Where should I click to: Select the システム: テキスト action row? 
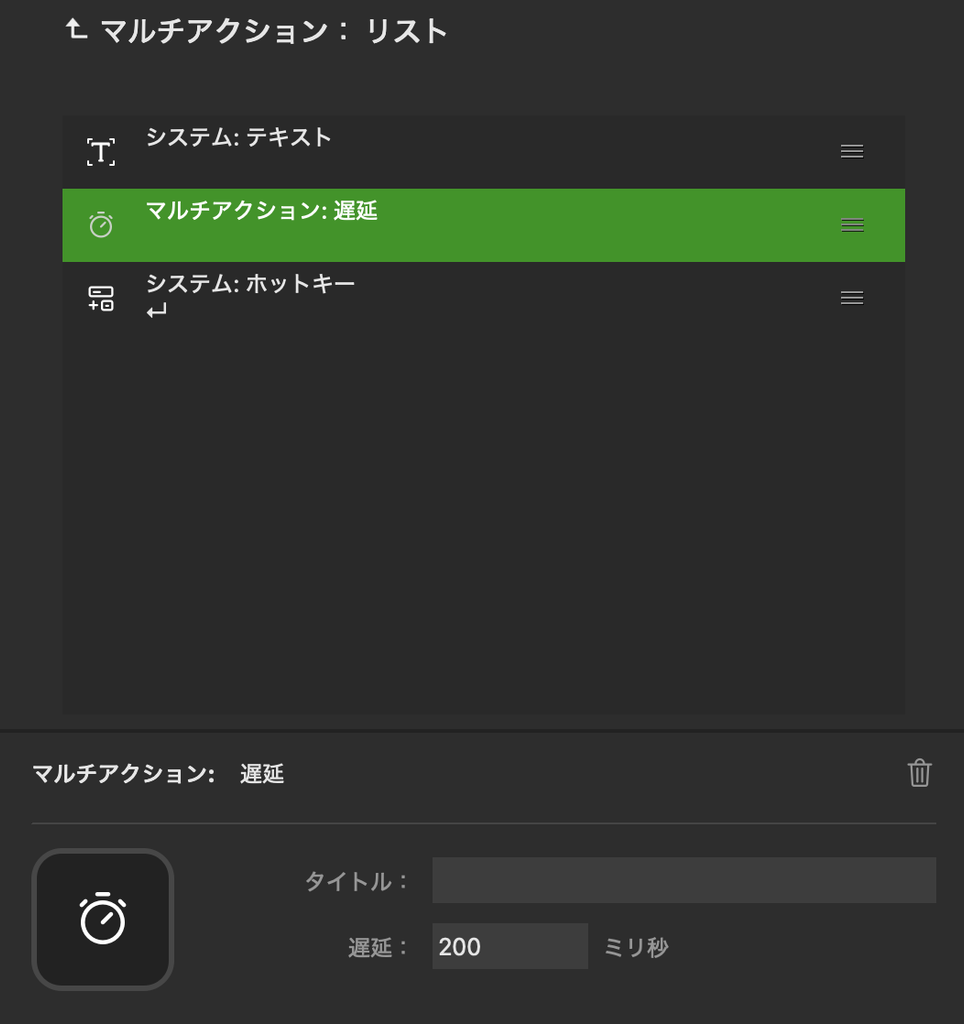pos(483,152)
